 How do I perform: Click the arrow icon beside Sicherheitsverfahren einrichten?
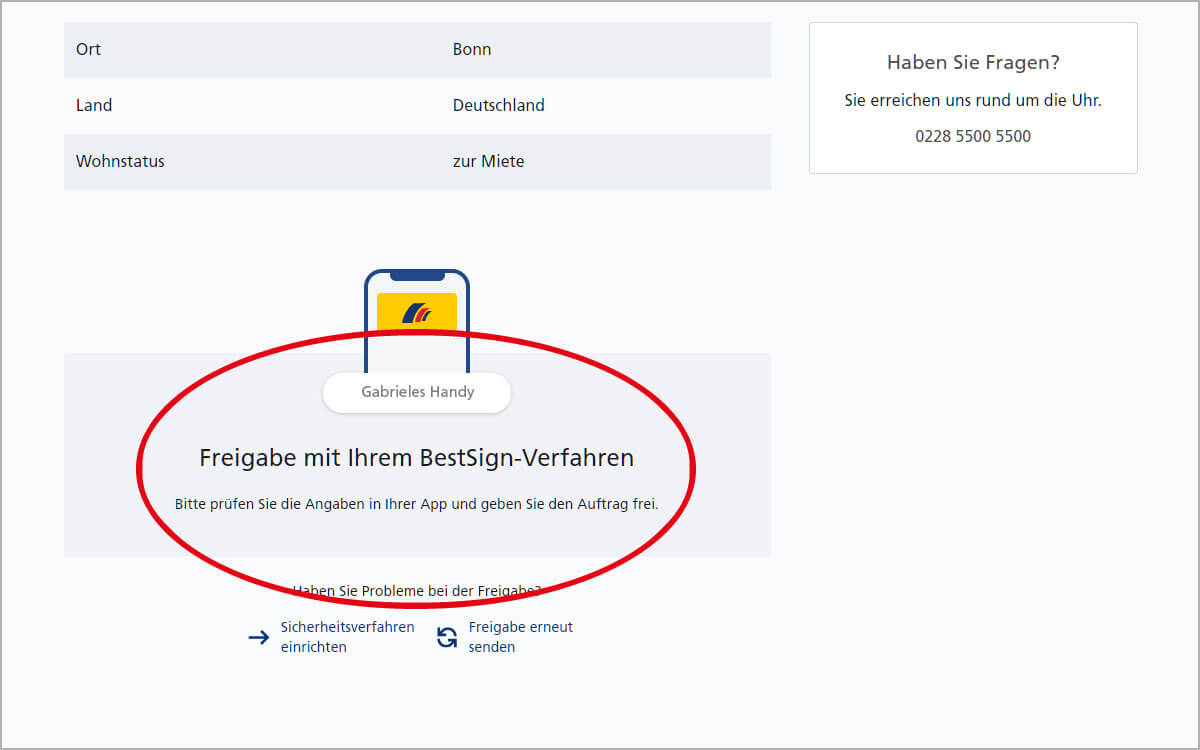point(259,637)
